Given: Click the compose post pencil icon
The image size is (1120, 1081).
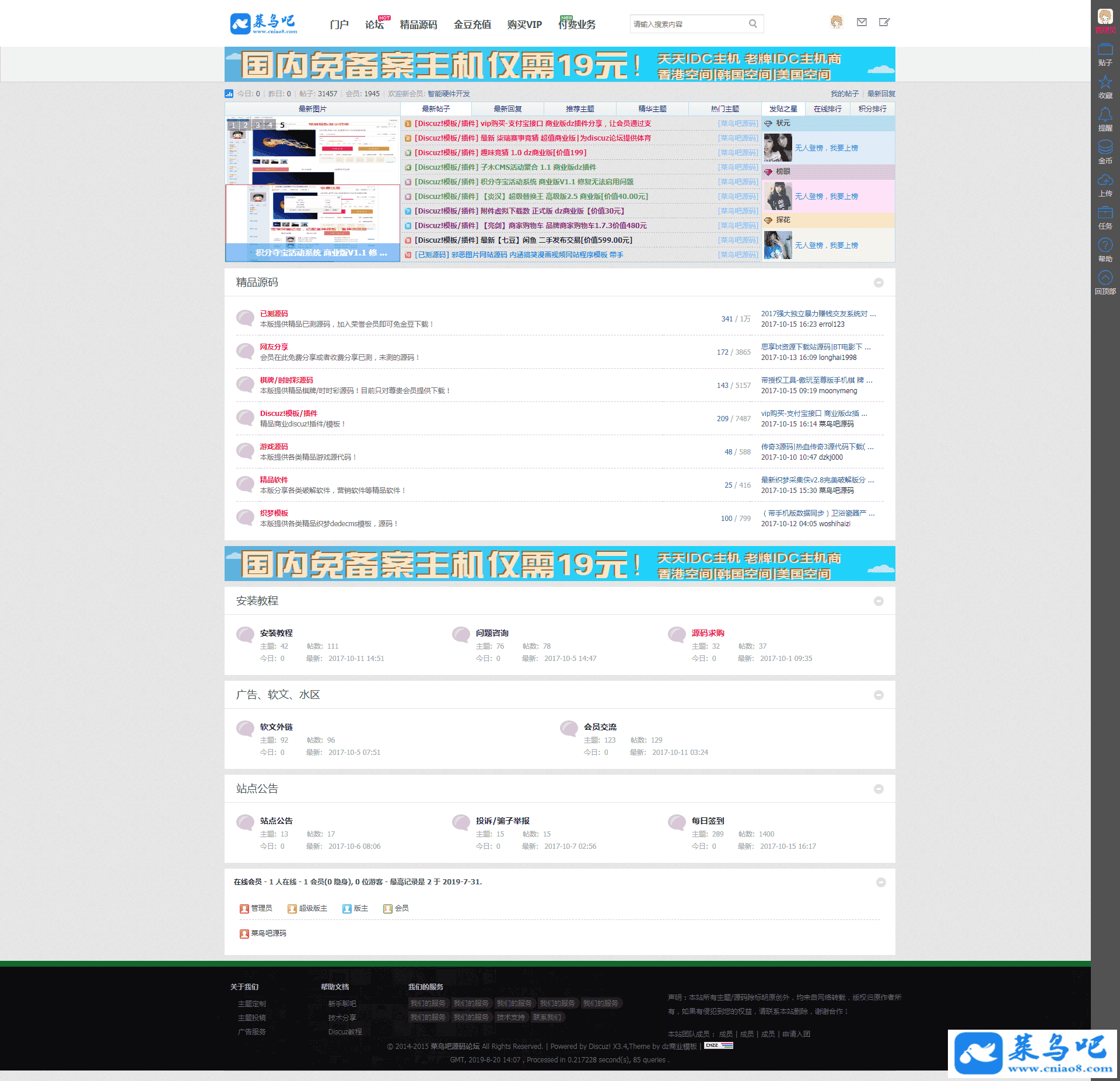Looking at the screenshot, I should click(884, 22).
